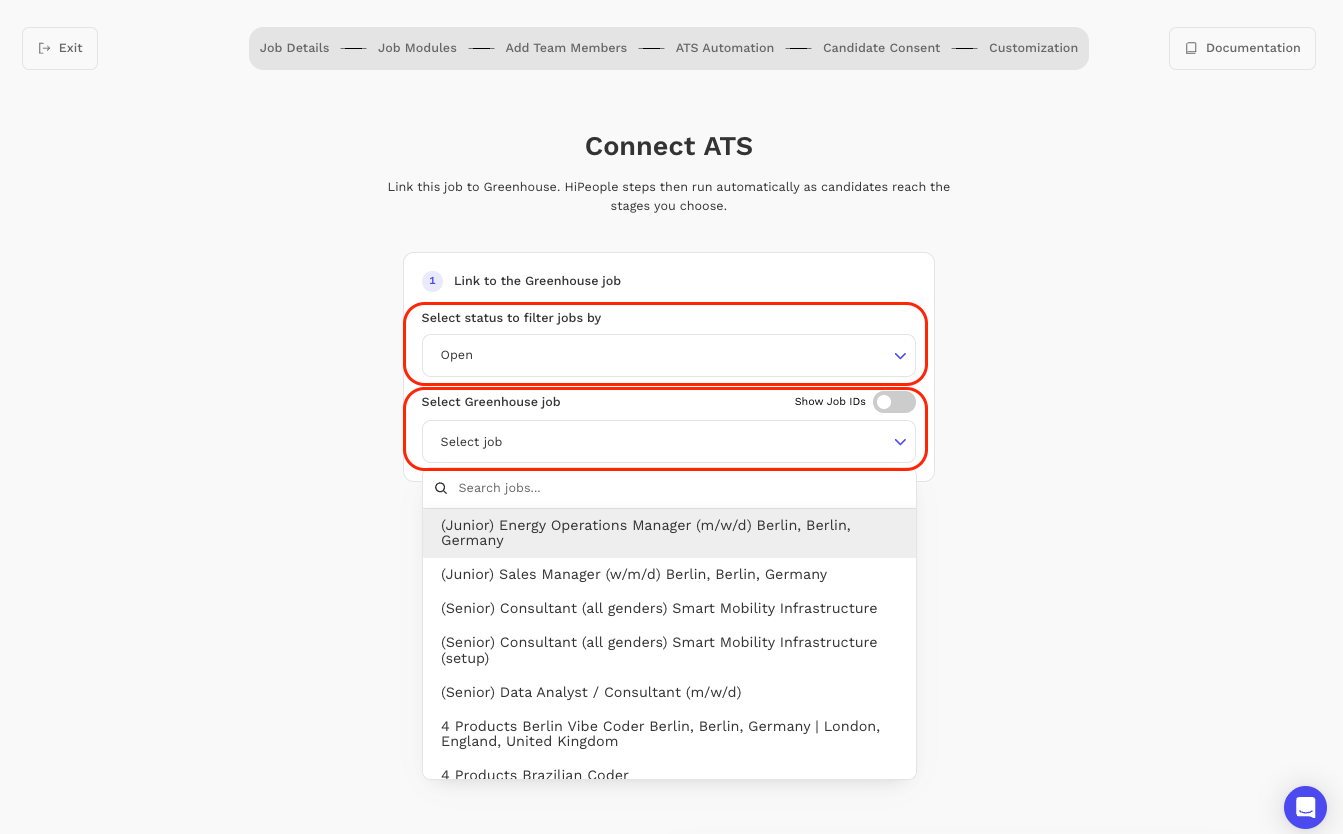Click the Exit button
This screenshot has width=1343, height=834.
pos(60,48)
